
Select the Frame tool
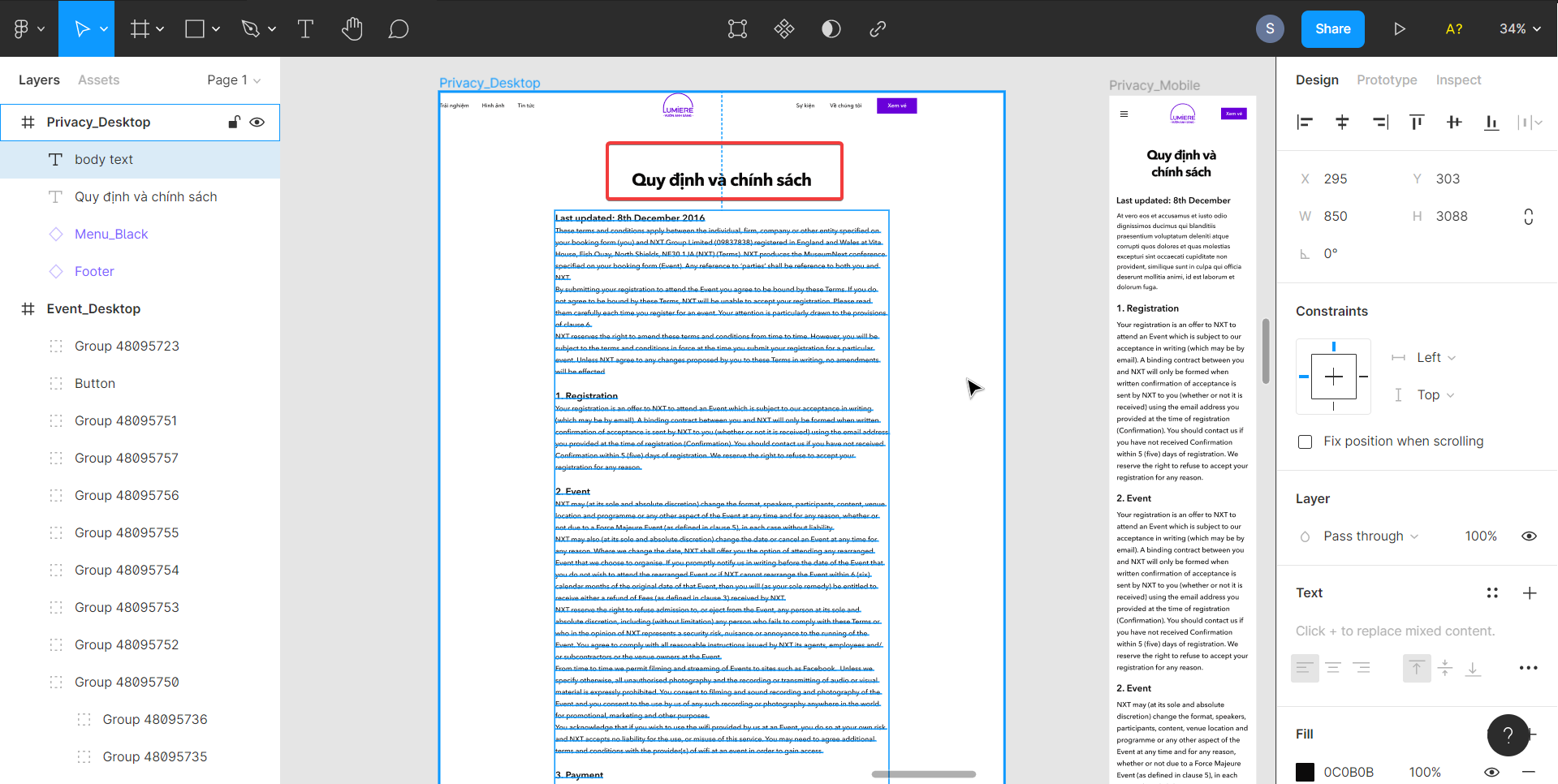tap(140, 29)
